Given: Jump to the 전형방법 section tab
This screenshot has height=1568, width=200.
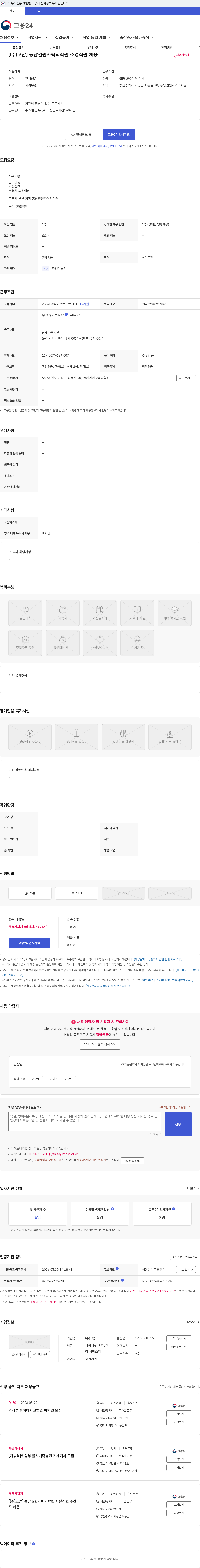Looking at the screenshot, I should click(x=167, y=48).
